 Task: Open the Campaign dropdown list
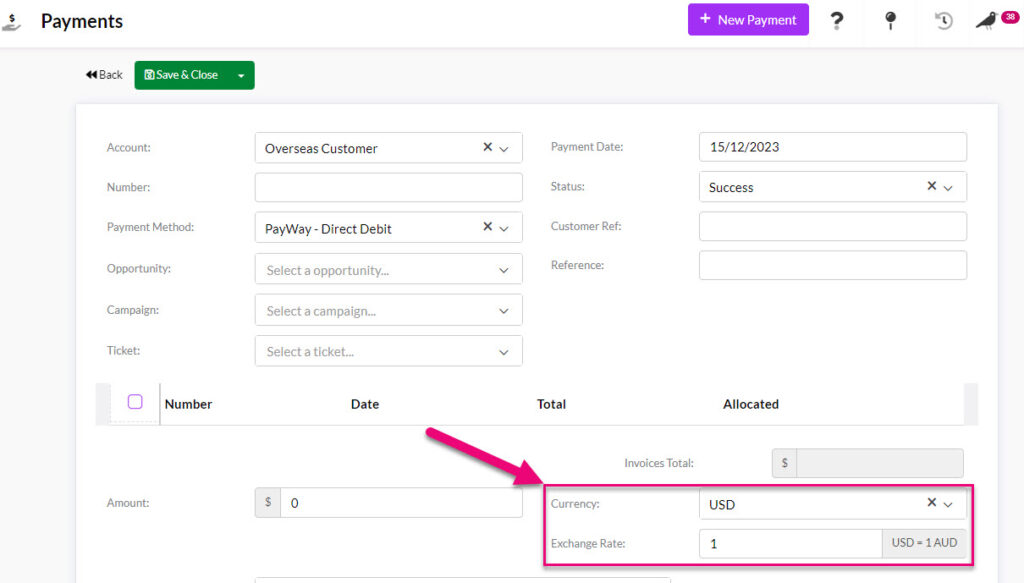point(503,311)
